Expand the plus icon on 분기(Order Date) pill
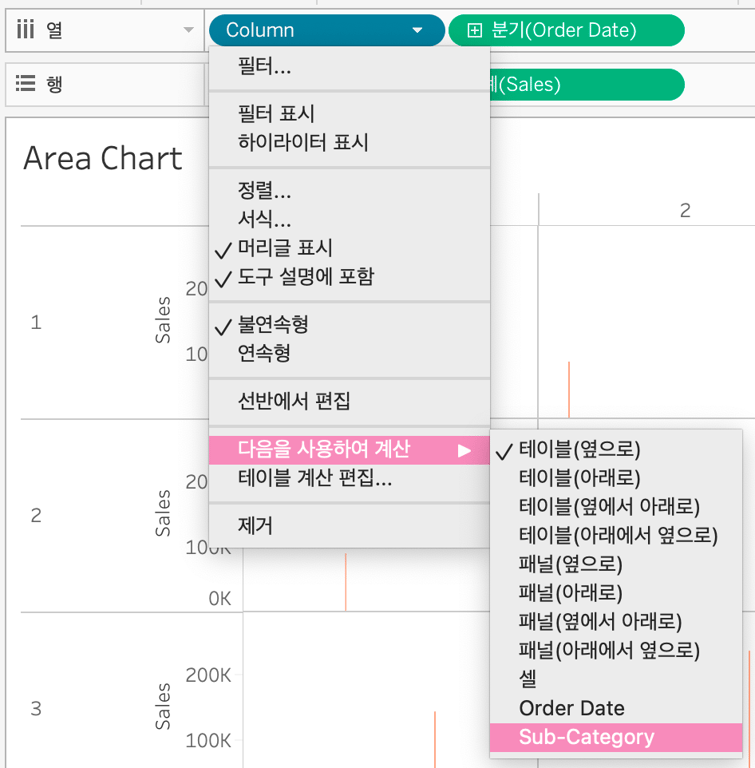Screen dimensions: 755x768 (475, 30)
